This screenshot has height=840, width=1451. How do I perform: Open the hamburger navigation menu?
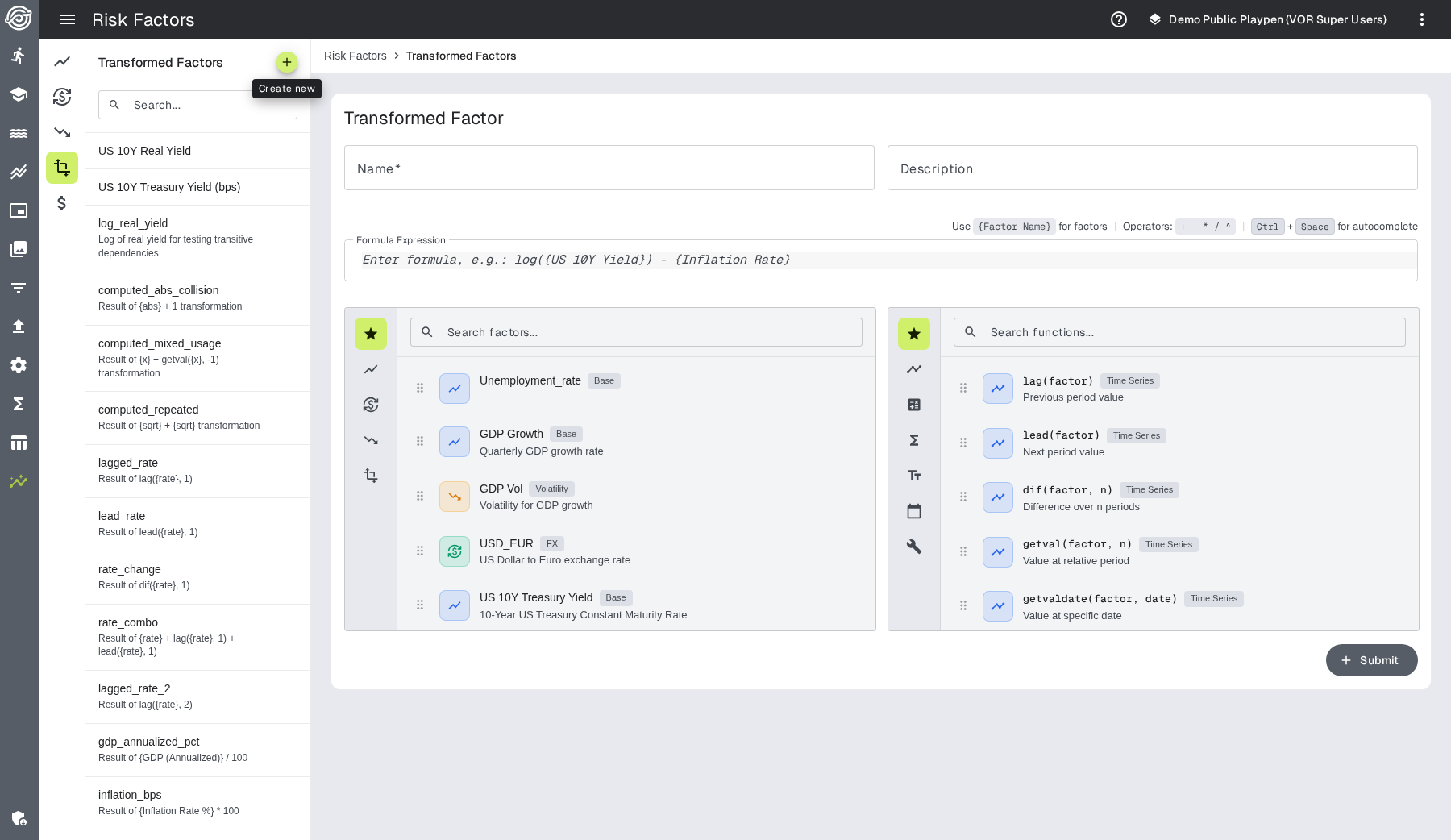(x=68, y=19)
